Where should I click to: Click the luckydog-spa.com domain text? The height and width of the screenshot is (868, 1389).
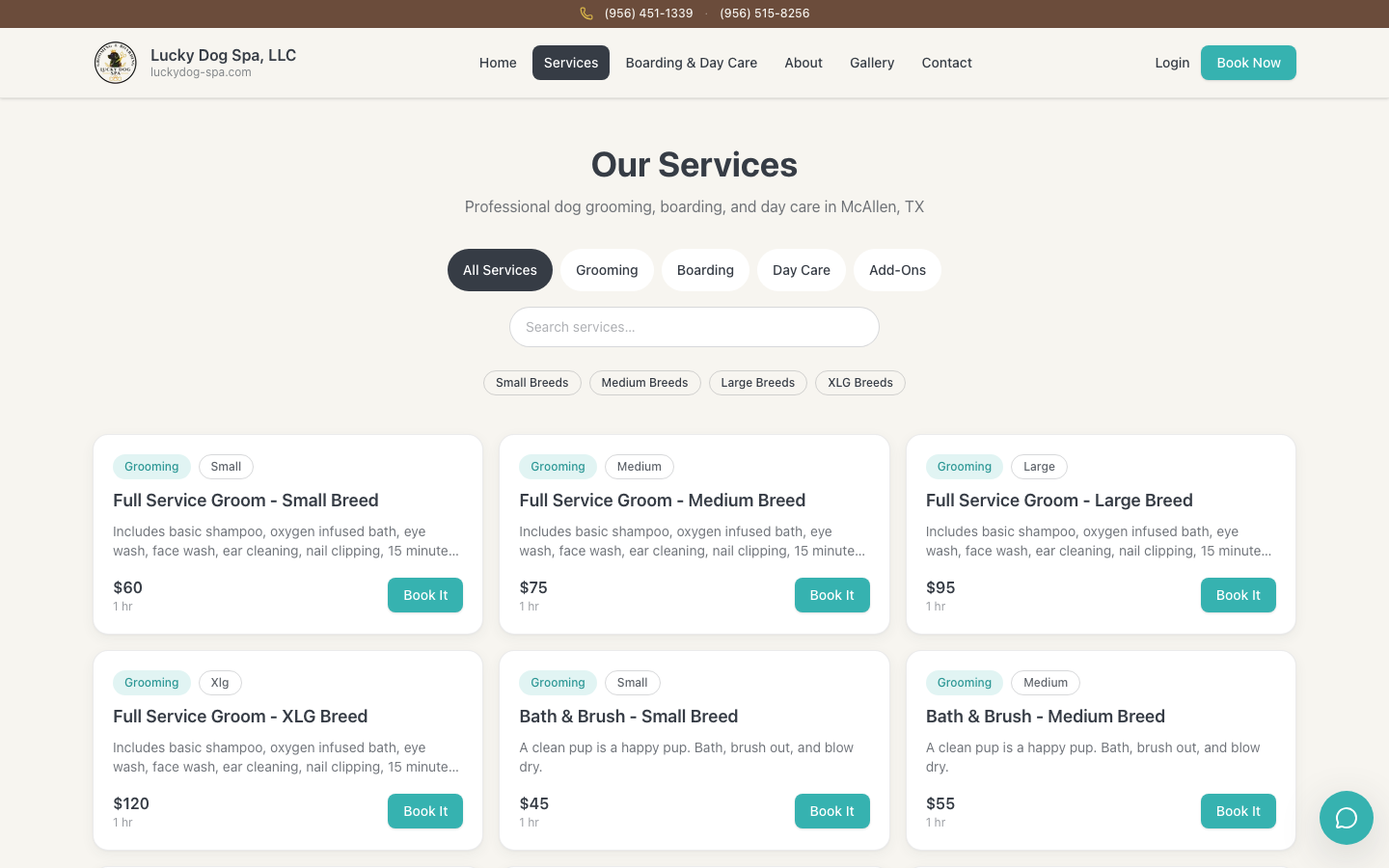[201, 72]
